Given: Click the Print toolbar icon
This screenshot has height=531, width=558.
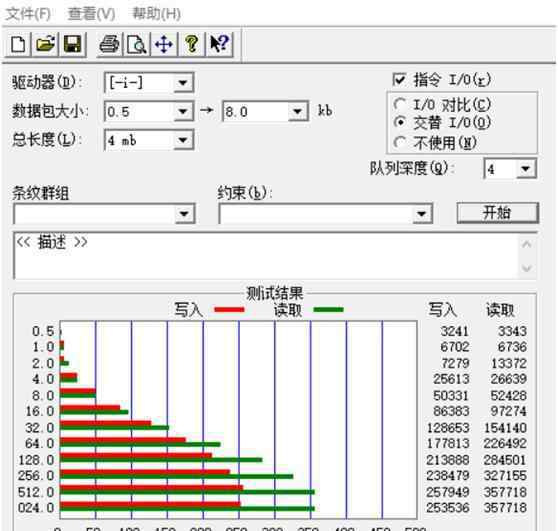Looking at the screenshot, I should click(110, 44).
